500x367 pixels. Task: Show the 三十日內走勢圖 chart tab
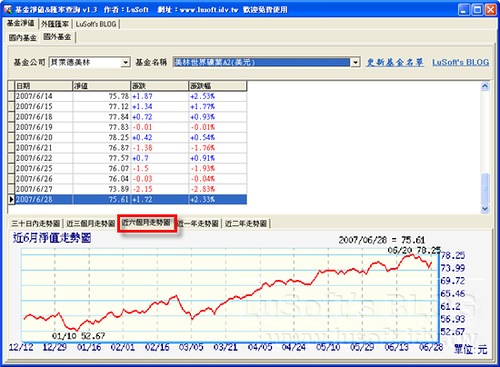[x=35, y=223]
